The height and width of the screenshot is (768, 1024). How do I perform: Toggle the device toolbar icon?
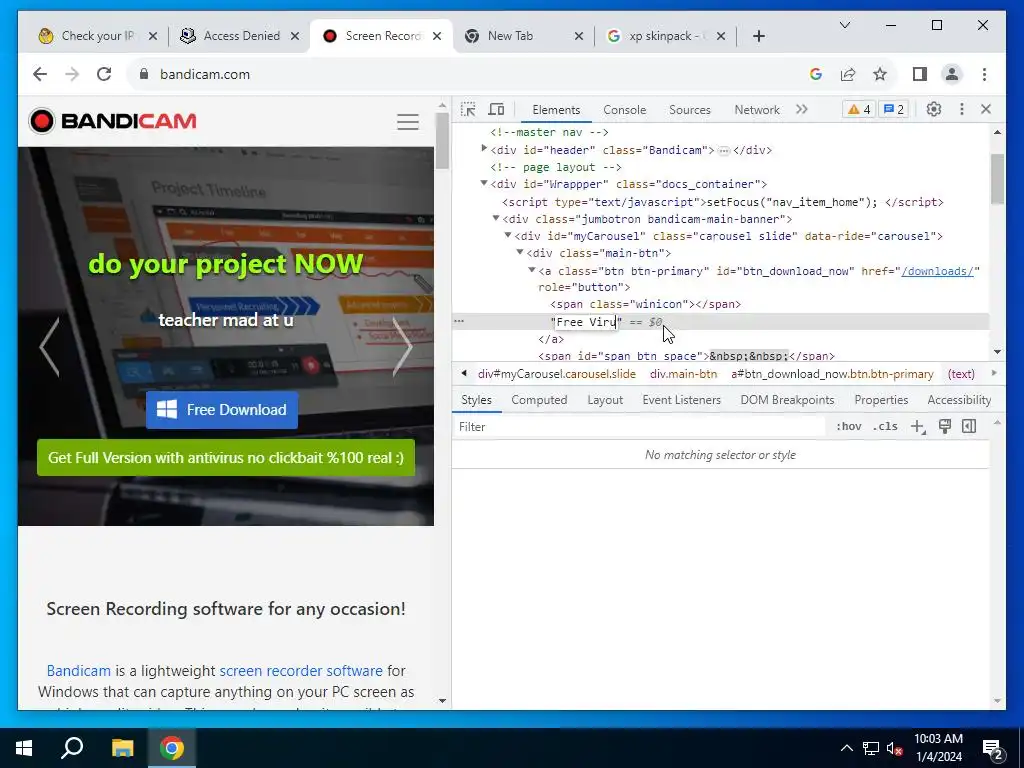coord(496,110)
